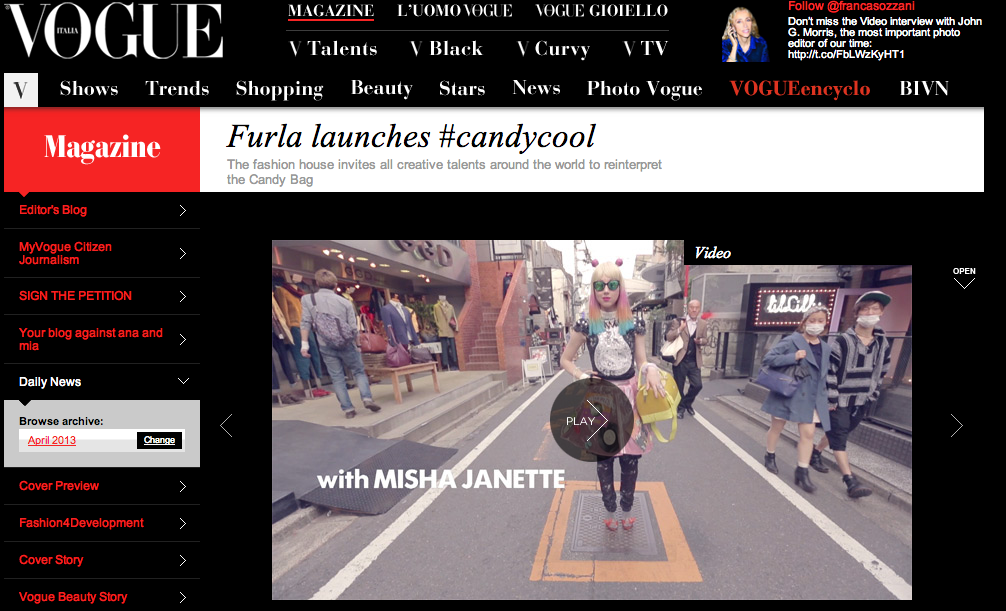This screenshot has width=1006, height=611.
Task: Expand Editor's Blog arrow
Action: 183,211
